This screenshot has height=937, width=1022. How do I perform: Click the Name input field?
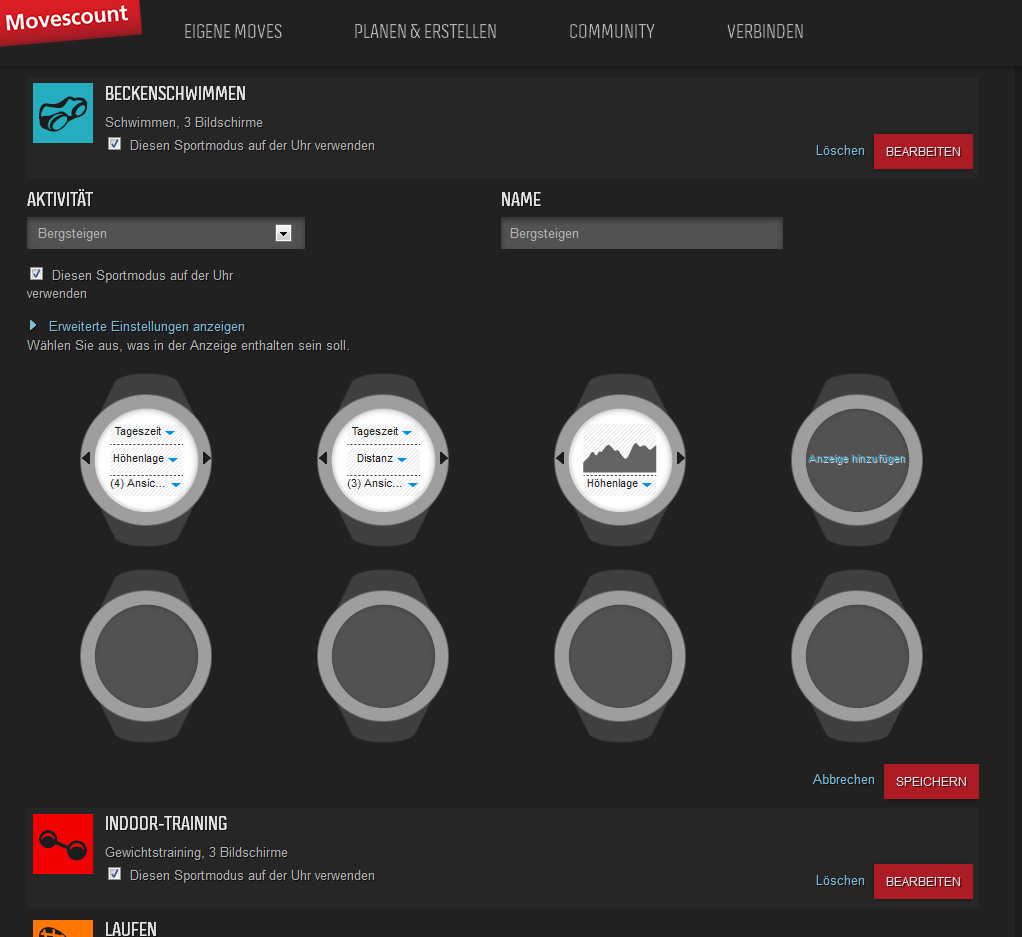click(x=641, y=233)
